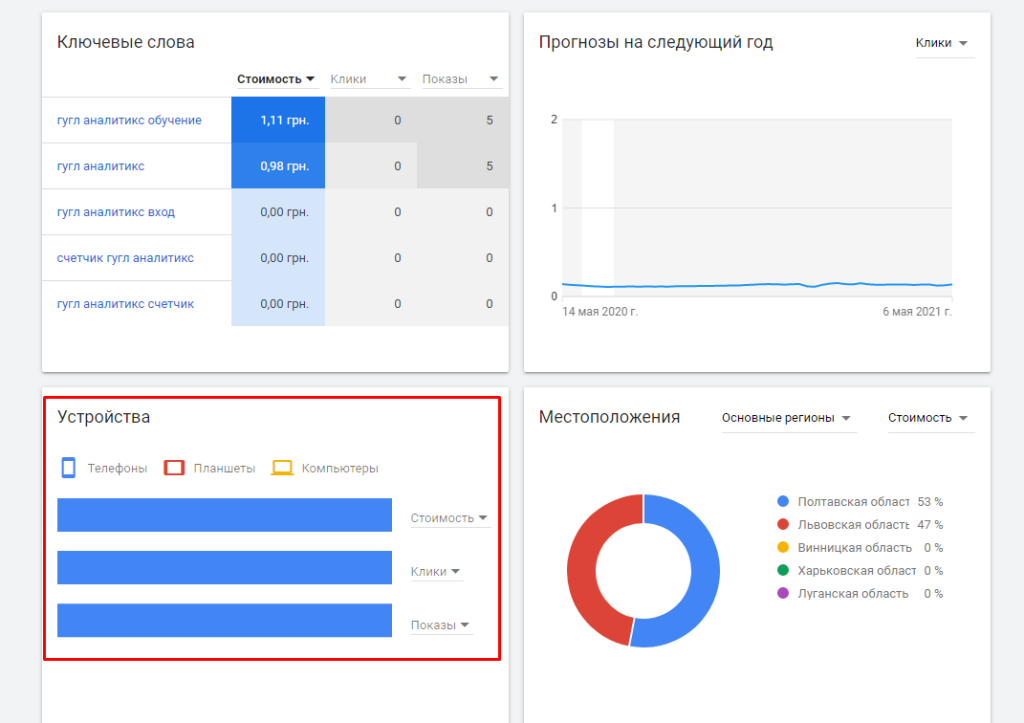Viewport: 1024px width, 723px height.
Task: Click the blue Полтавская область legend dot
Action: [783, 502]
